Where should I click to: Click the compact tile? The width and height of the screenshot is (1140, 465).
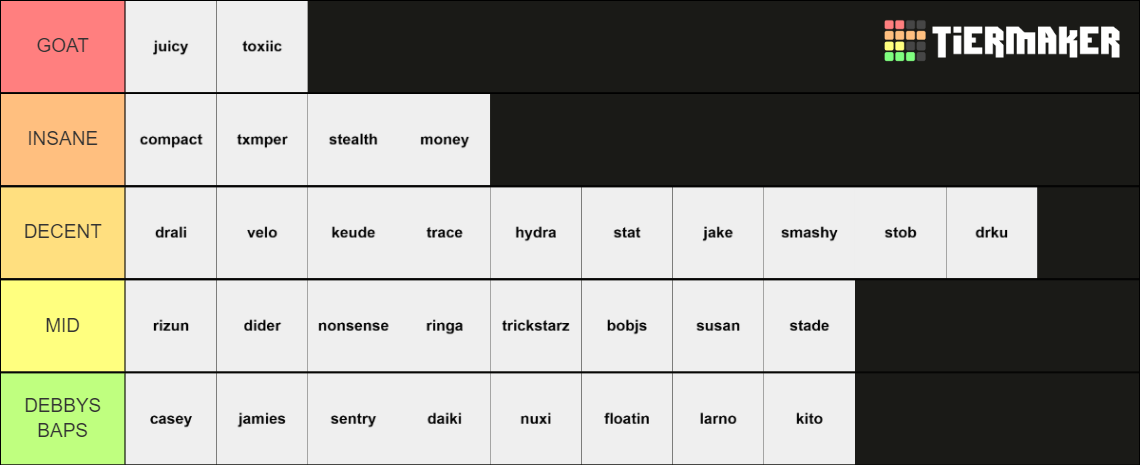click(171, 140)
